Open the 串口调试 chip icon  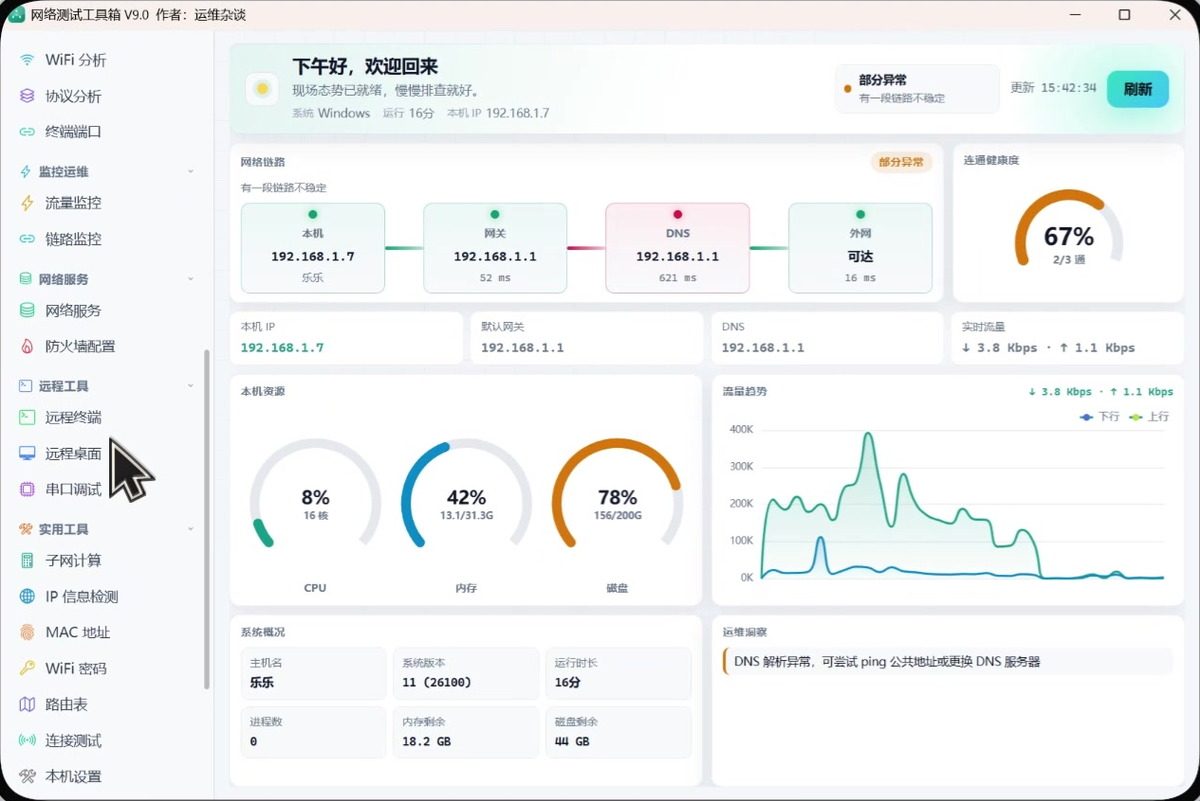(27, 490)
